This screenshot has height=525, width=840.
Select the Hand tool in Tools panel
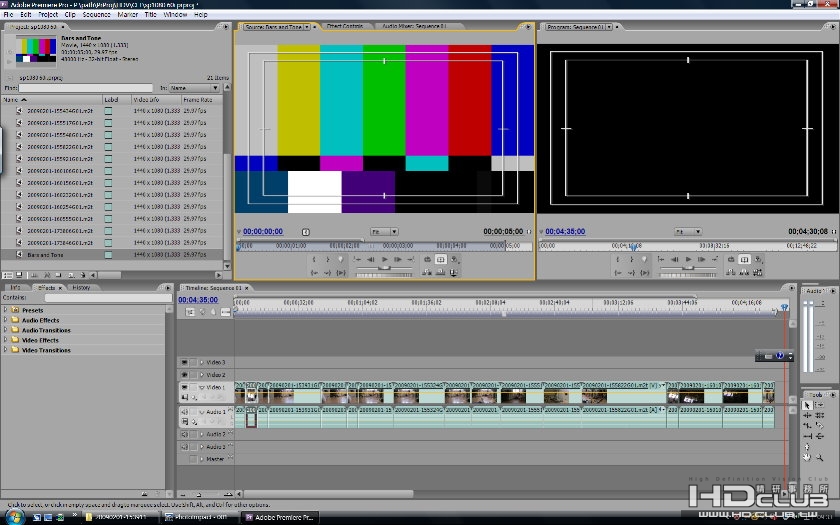tap(807, 458)
